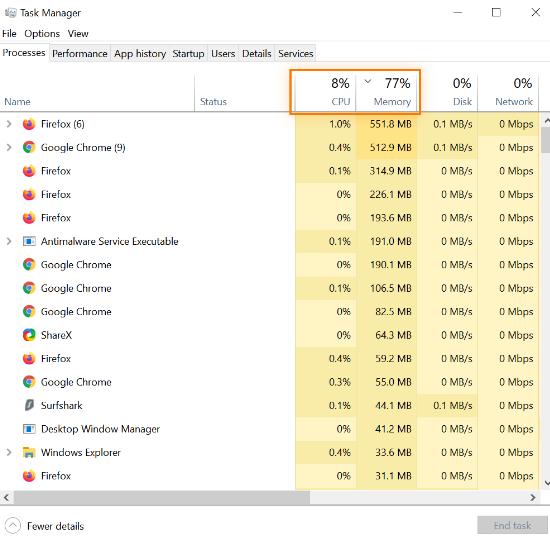Select the Desktop Window Manager name
This screenshot has width=550, height=541.
coord(100,429)
